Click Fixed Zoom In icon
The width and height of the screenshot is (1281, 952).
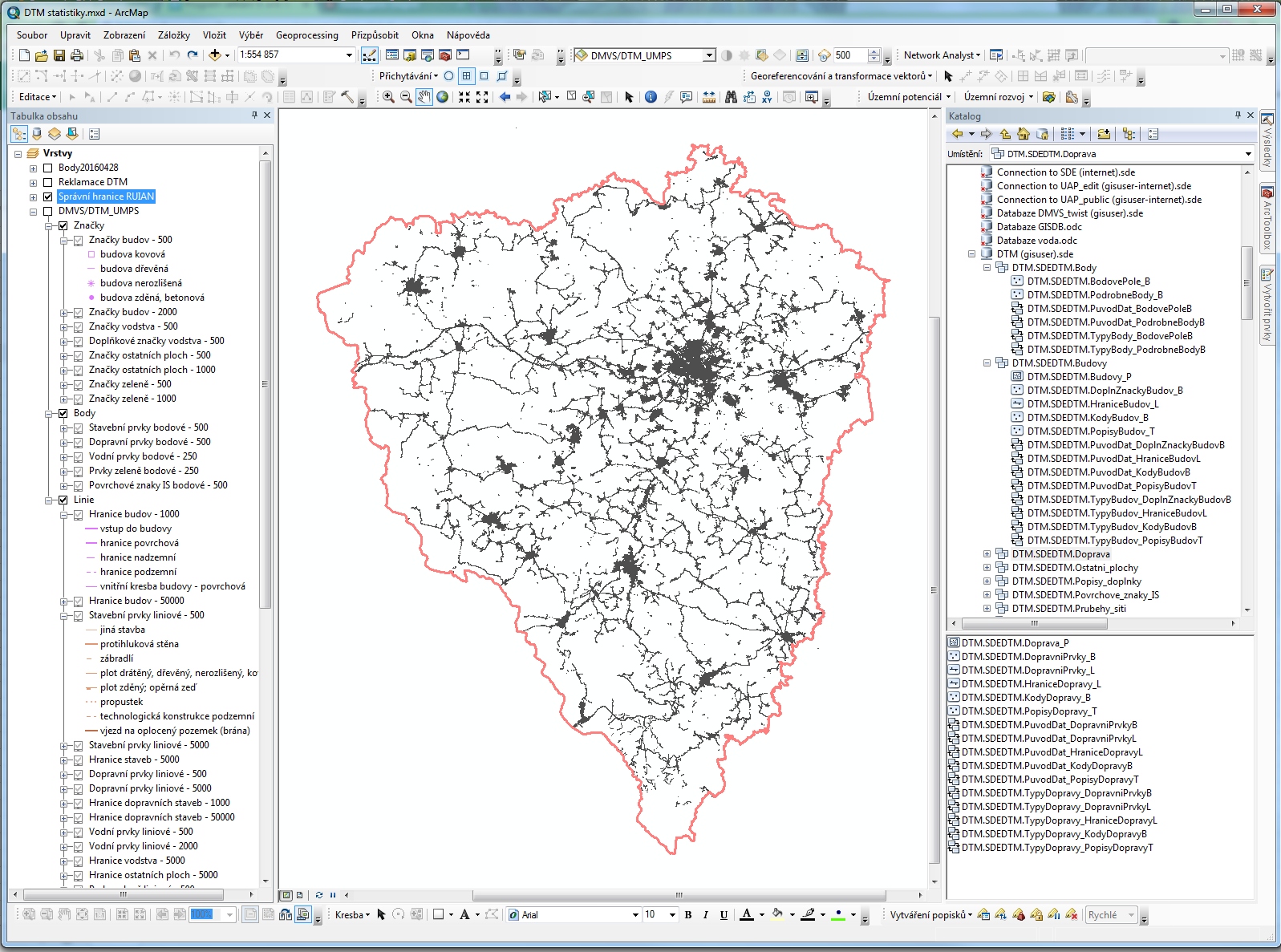[x=464, y=97]
